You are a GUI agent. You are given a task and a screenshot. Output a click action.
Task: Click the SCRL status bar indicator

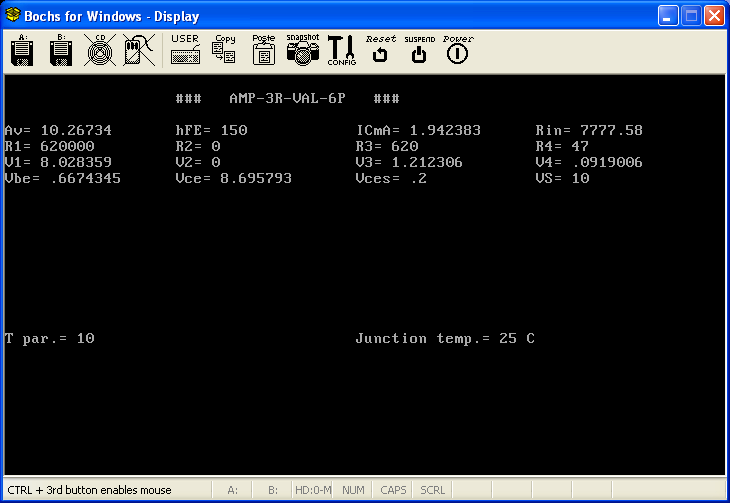click(x=433, y=490)
